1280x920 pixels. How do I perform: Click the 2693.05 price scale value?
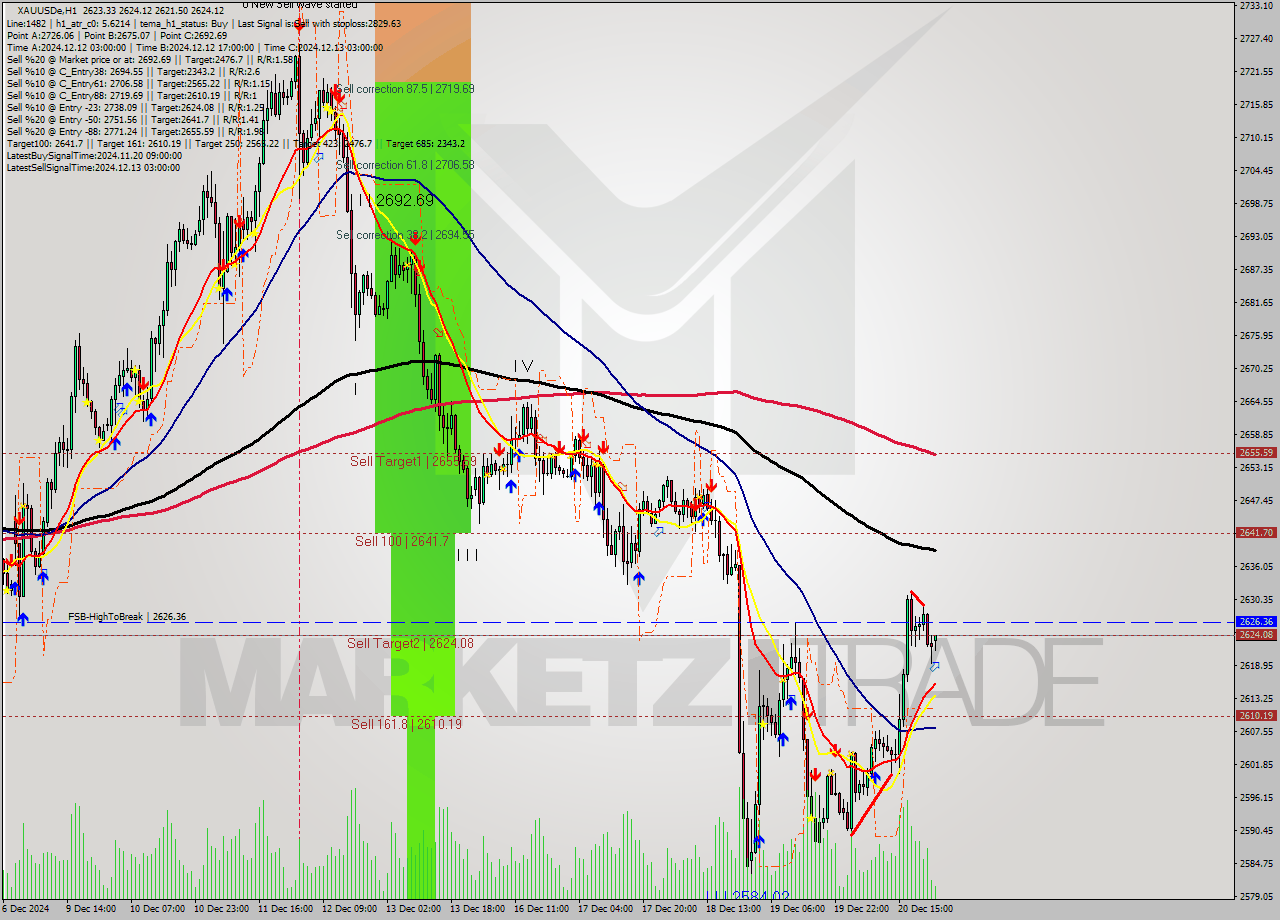(x=1256, y=236)
